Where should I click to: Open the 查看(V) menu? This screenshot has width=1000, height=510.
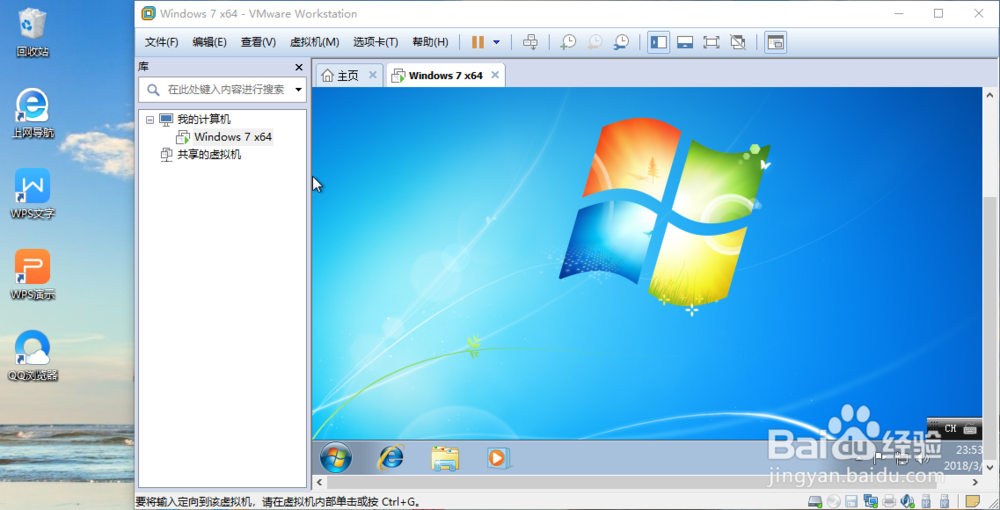(x=258, y=42)
